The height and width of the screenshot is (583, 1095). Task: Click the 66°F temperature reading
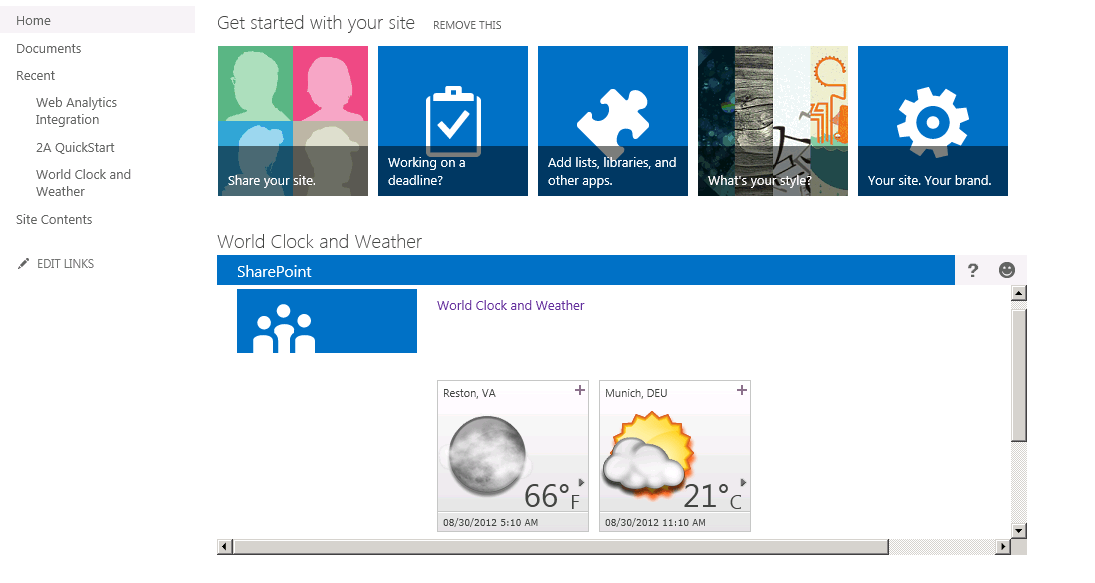pyautogui.click(x=552, y=496)
